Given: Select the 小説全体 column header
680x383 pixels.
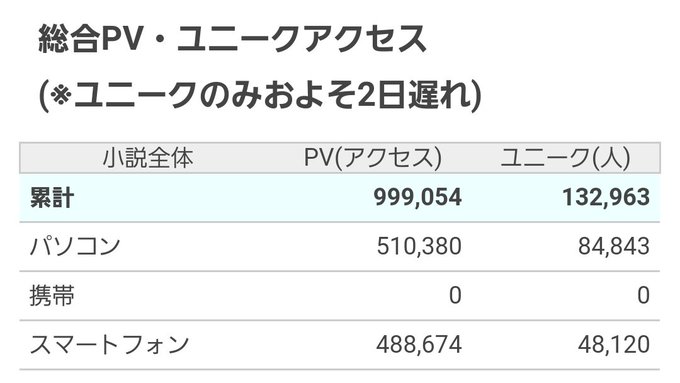Looking at the screenshot, I should pos(148,158).
